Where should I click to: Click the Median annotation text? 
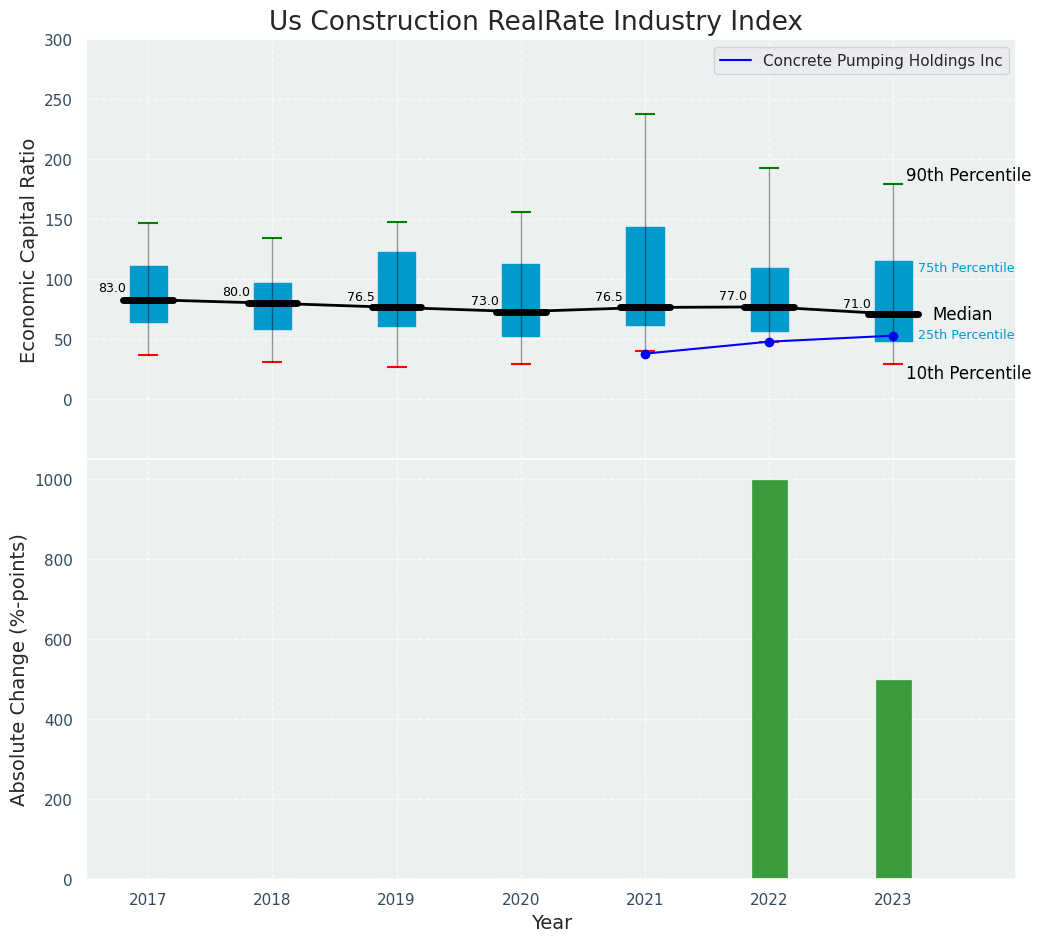click(x=962, y=315)
